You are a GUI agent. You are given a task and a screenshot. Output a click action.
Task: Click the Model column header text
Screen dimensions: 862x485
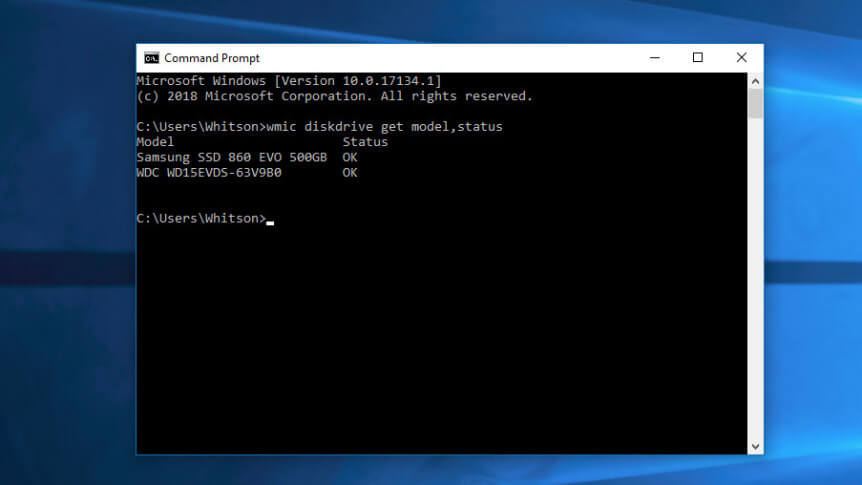point(155,142)
